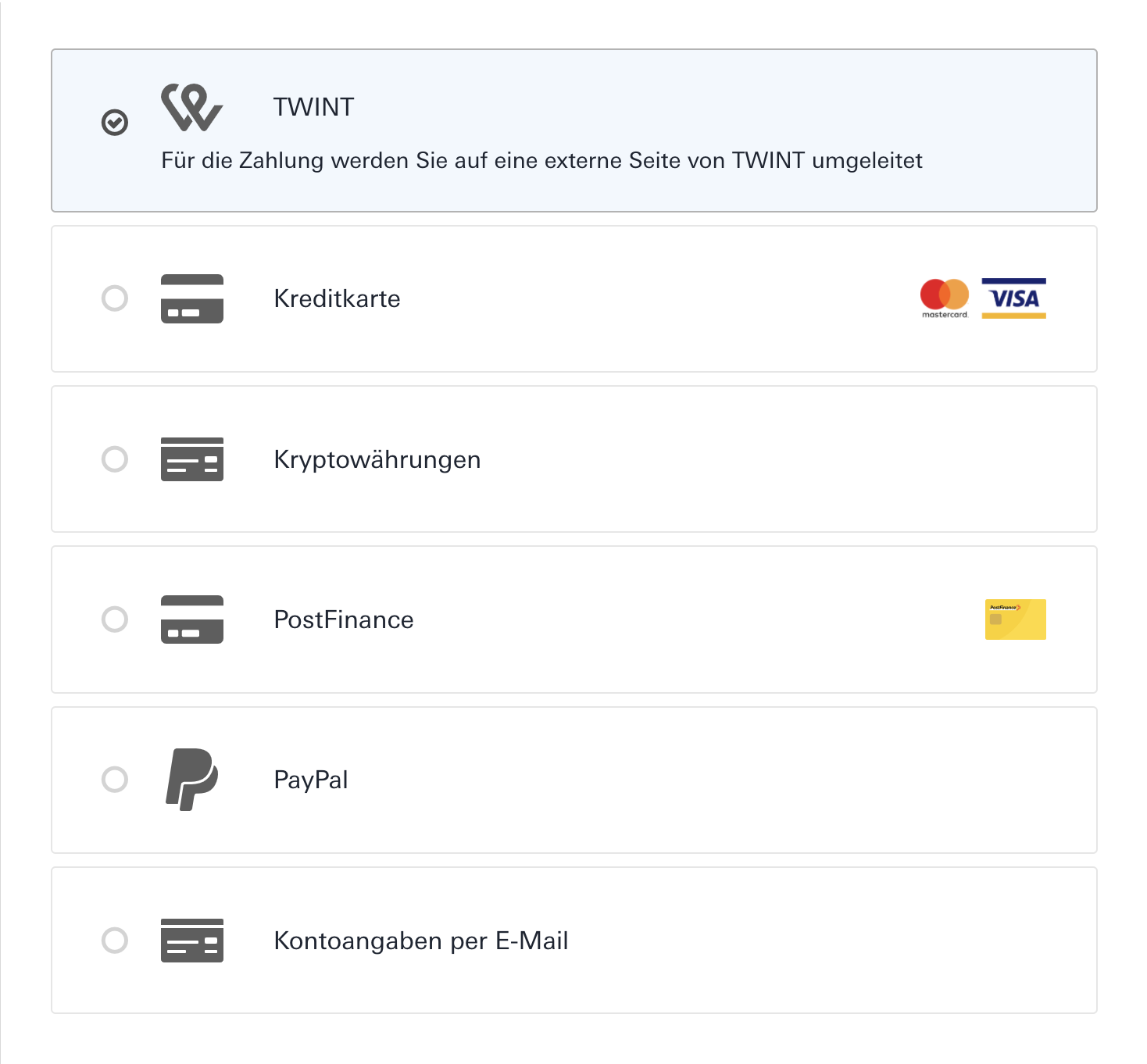Click the Mastercard logo

click(x=945, y=298)
